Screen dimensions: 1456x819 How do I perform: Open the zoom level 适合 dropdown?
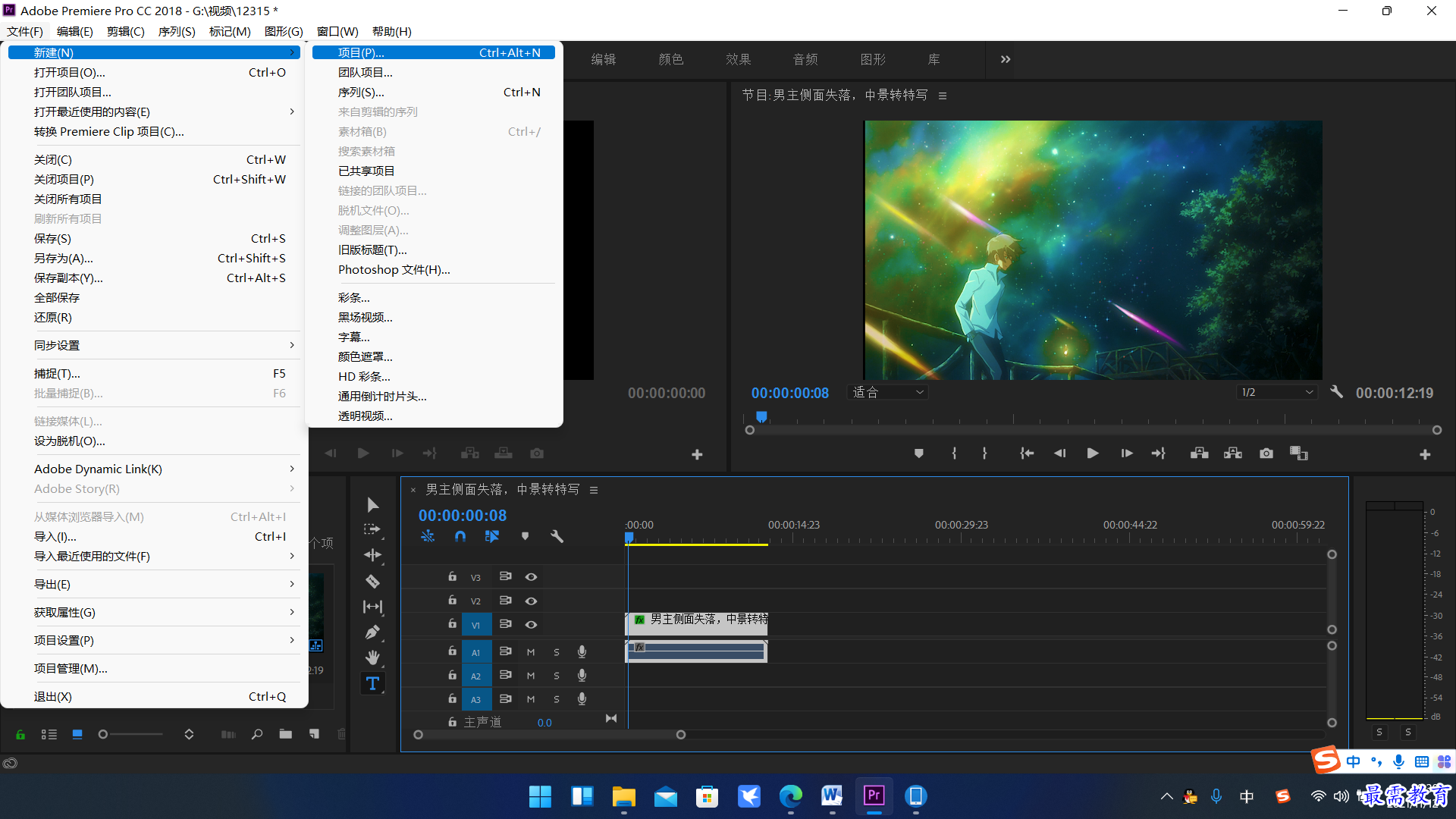click(887, 392)
